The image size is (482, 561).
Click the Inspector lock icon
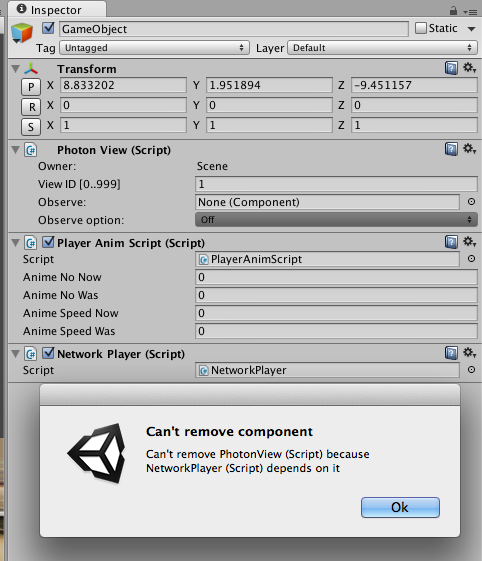453,11
